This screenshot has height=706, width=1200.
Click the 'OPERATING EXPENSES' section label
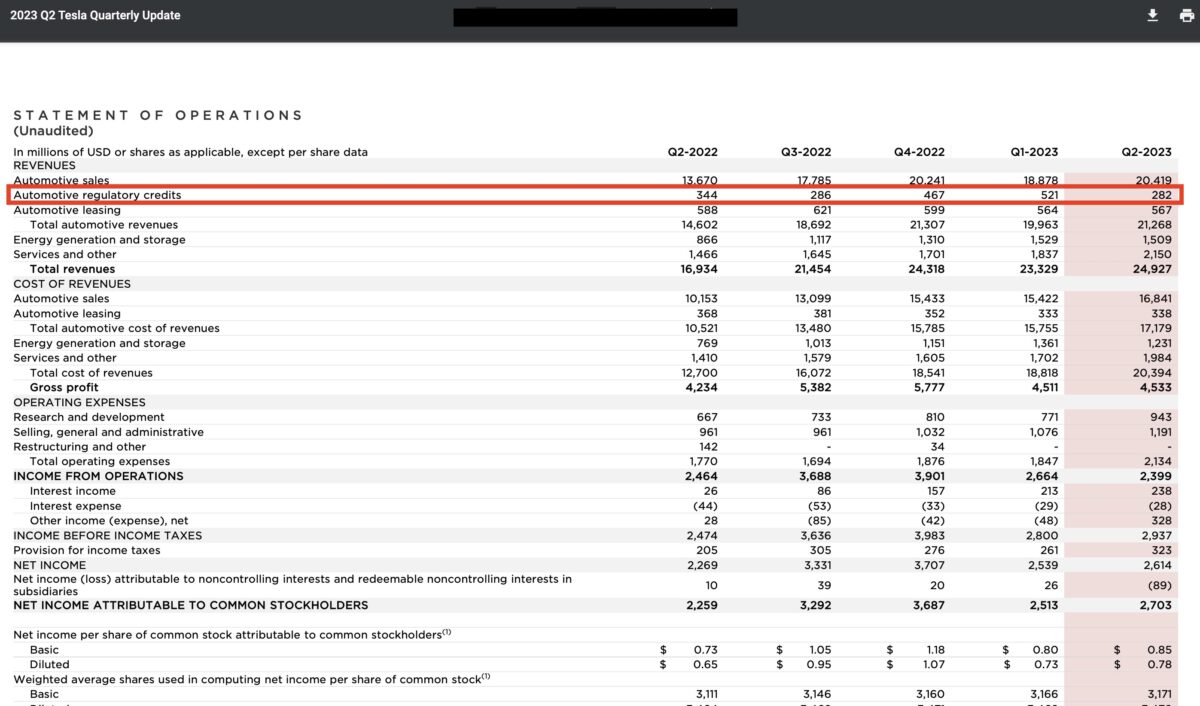[x=79, y=402]
